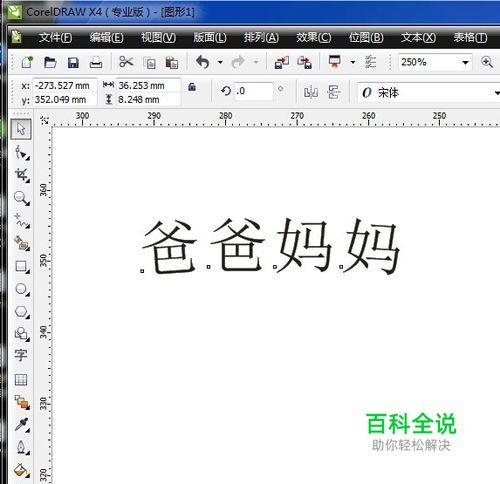Viewport: 500px width, 484px height.
Task: Select the Zoom magnifier tool in toolbox
Action: 22,198
